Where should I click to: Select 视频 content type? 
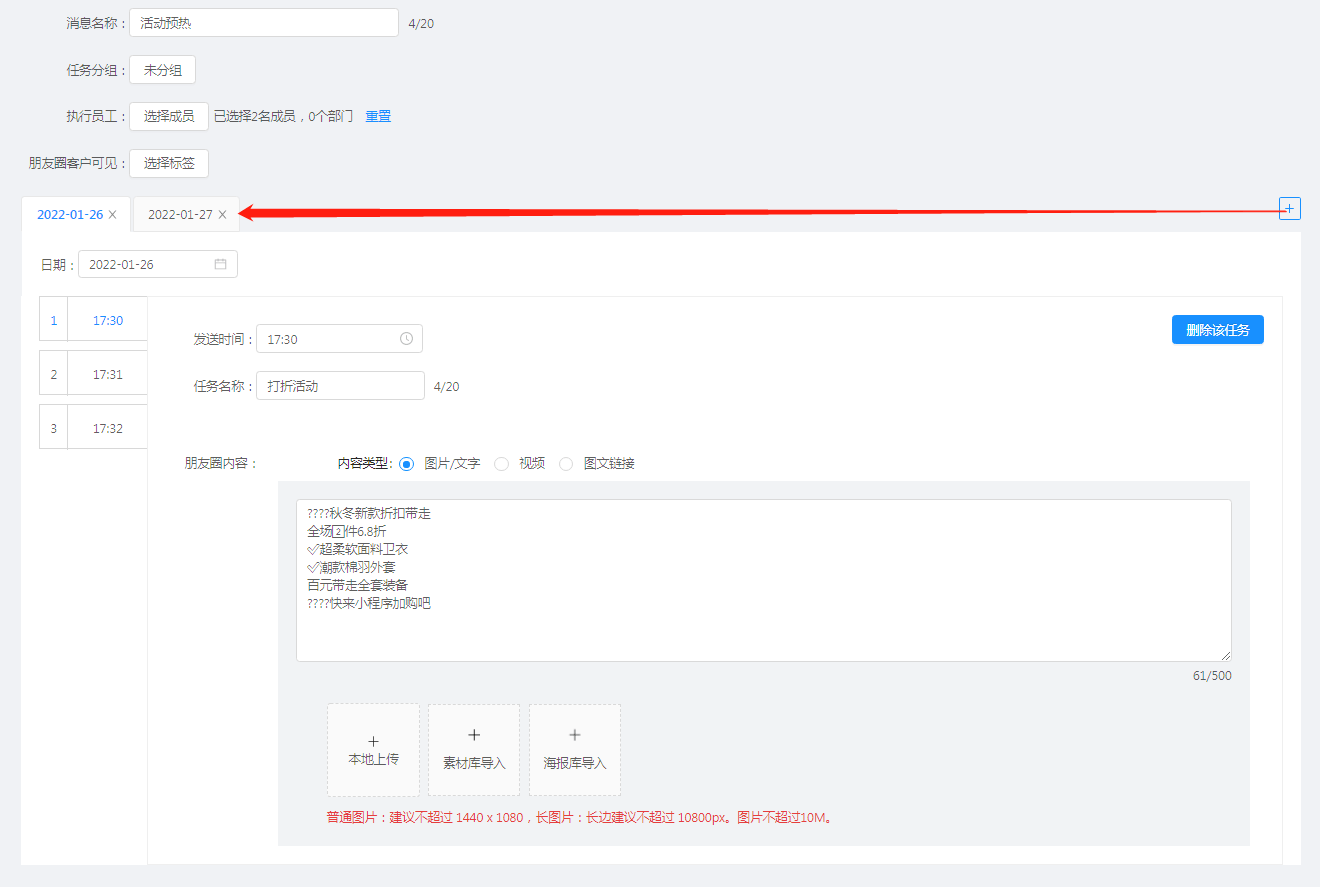click(x=501, y=464)
